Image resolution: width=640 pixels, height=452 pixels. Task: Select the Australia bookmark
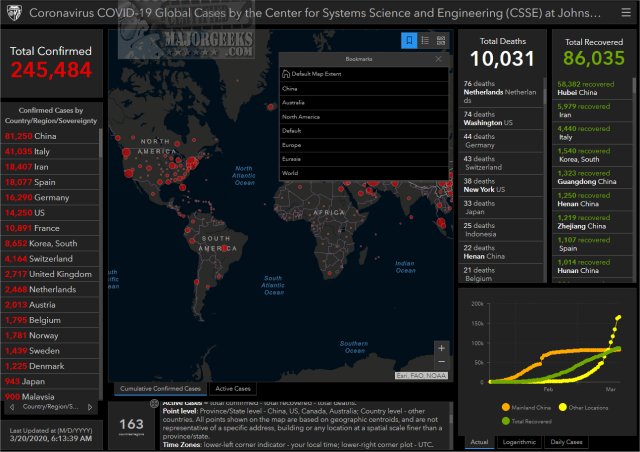[x=364, y=102]
